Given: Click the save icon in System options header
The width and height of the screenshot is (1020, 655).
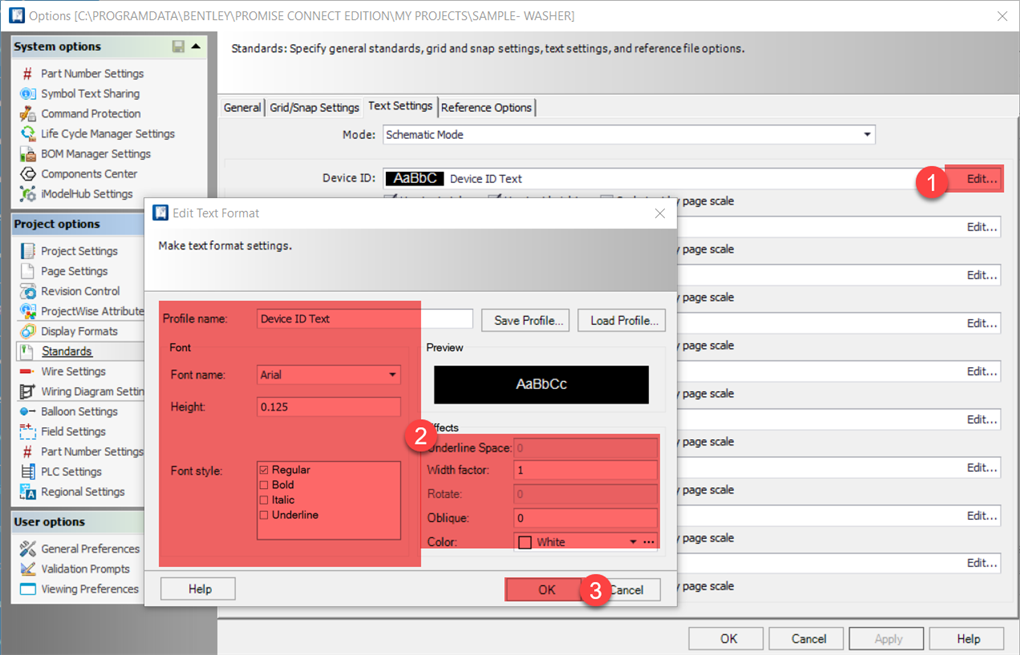Looking at the screenshot, I should pos(178,46).
